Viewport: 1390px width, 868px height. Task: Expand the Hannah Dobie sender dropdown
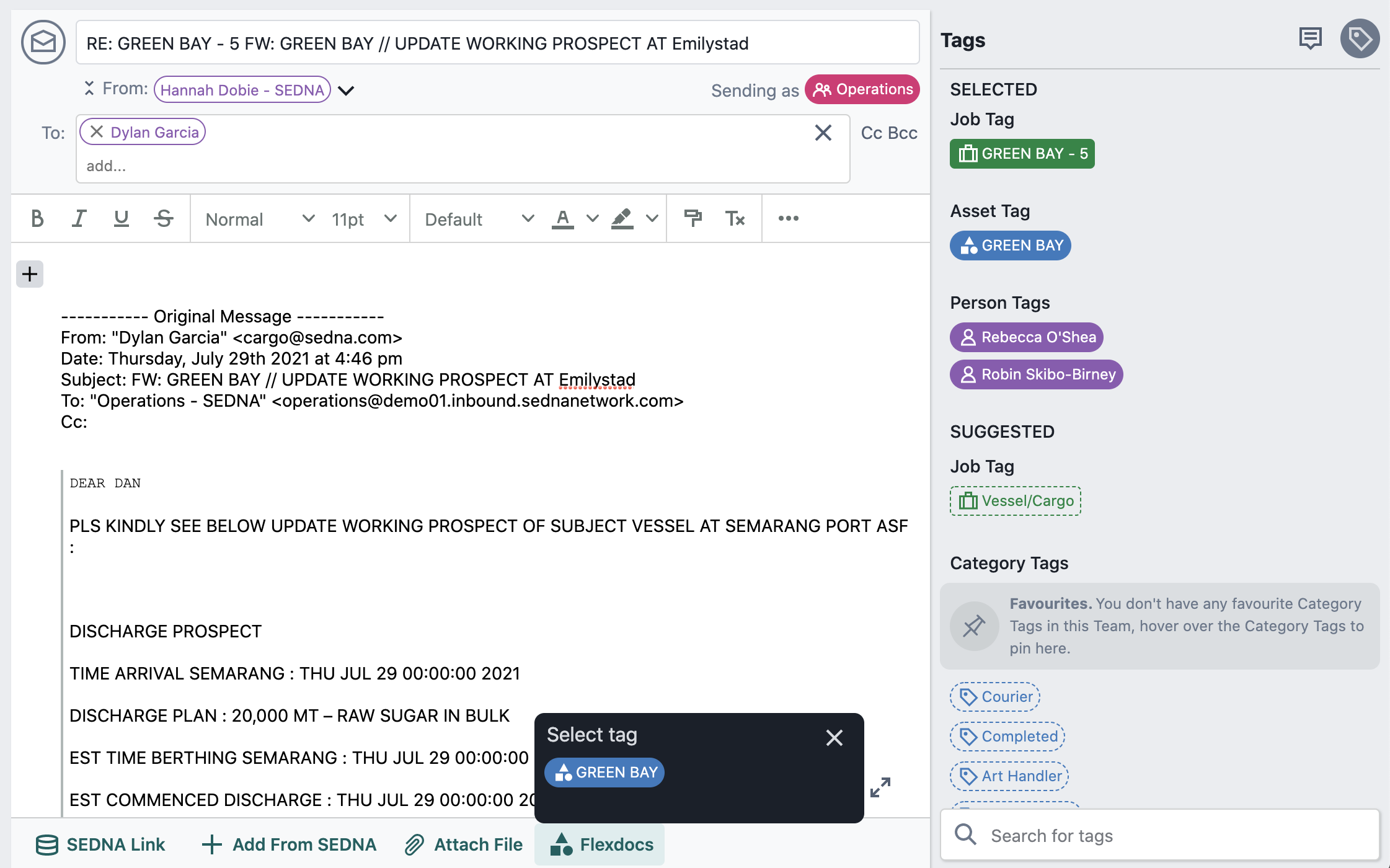347,90
